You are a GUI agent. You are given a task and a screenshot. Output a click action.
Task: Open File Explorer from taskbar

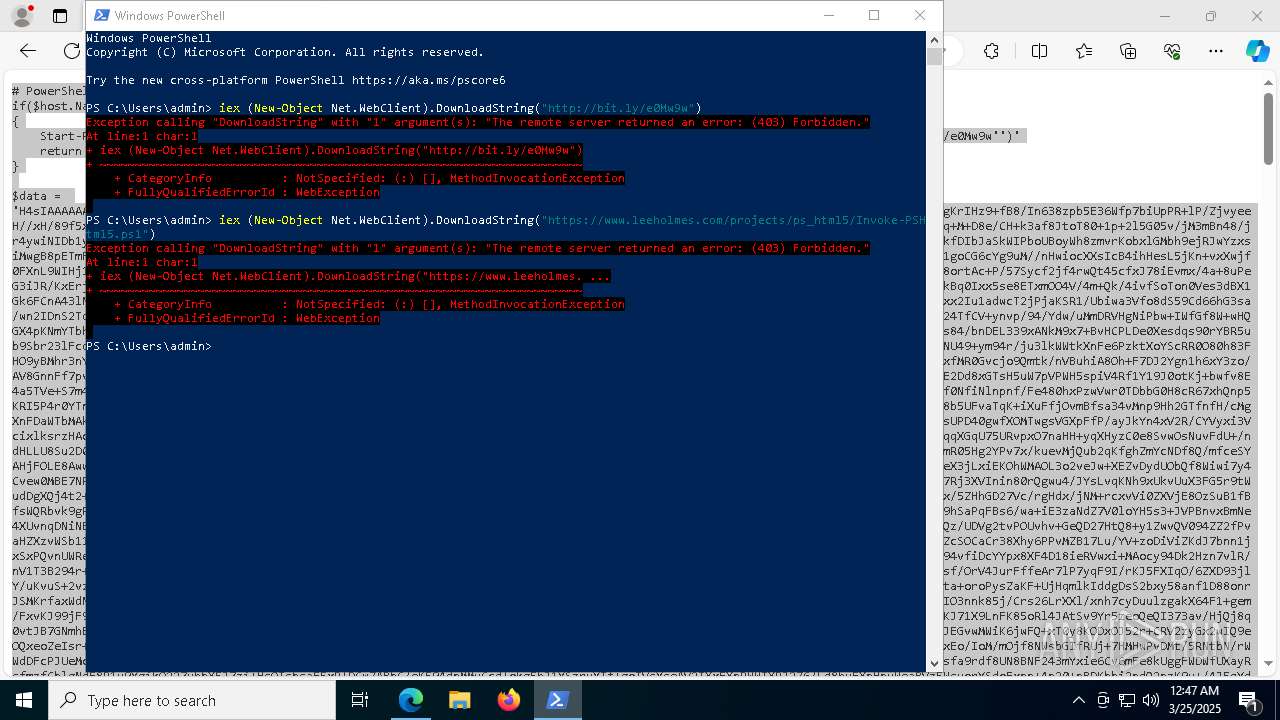point(460,700)
